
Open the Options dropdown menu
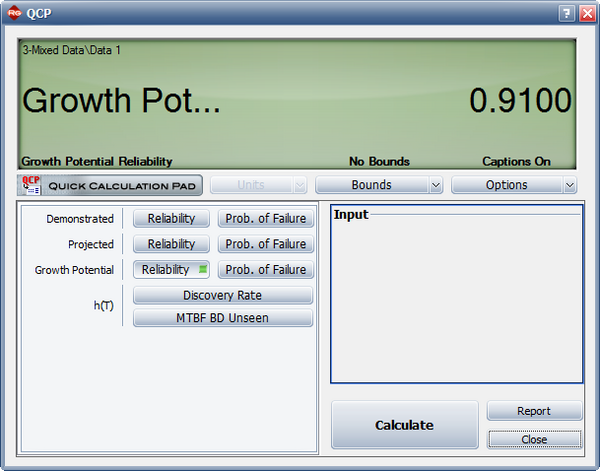click(514, 185)
